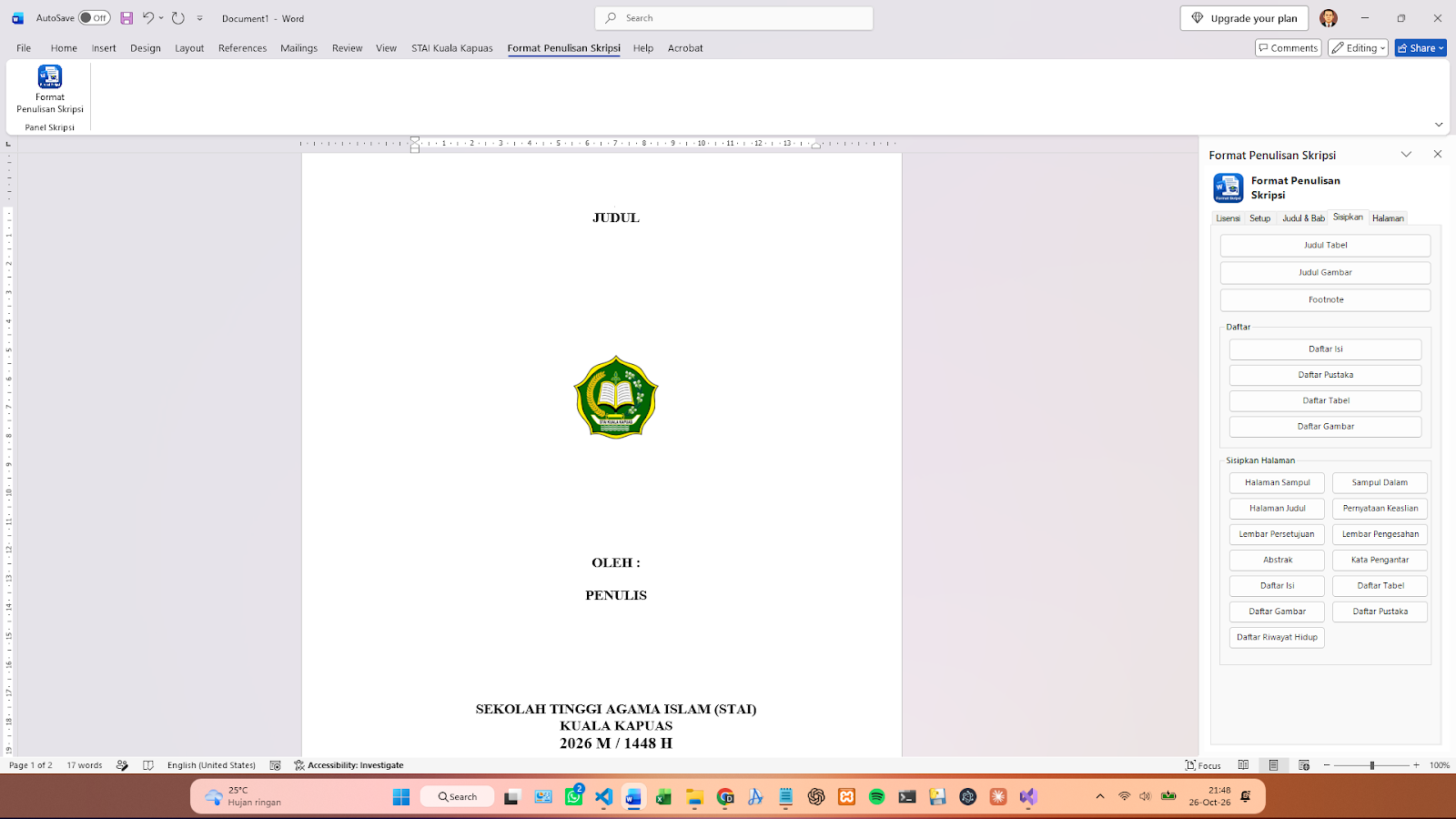Image resolution: width=1456 pixels, height=819 pixels.
Task: Collapse the ribbon with chevron arrow
Action: pyautogui.click(x=1439, y=125)
